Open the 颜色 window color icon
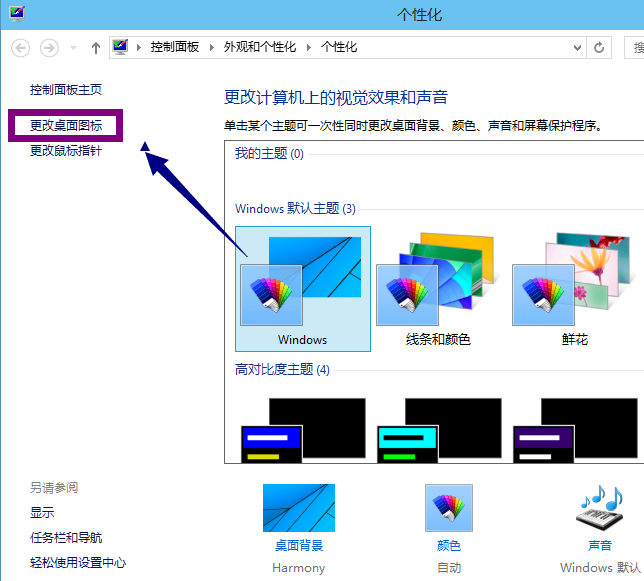Screen dimensions: 644x581 [449, 508]
